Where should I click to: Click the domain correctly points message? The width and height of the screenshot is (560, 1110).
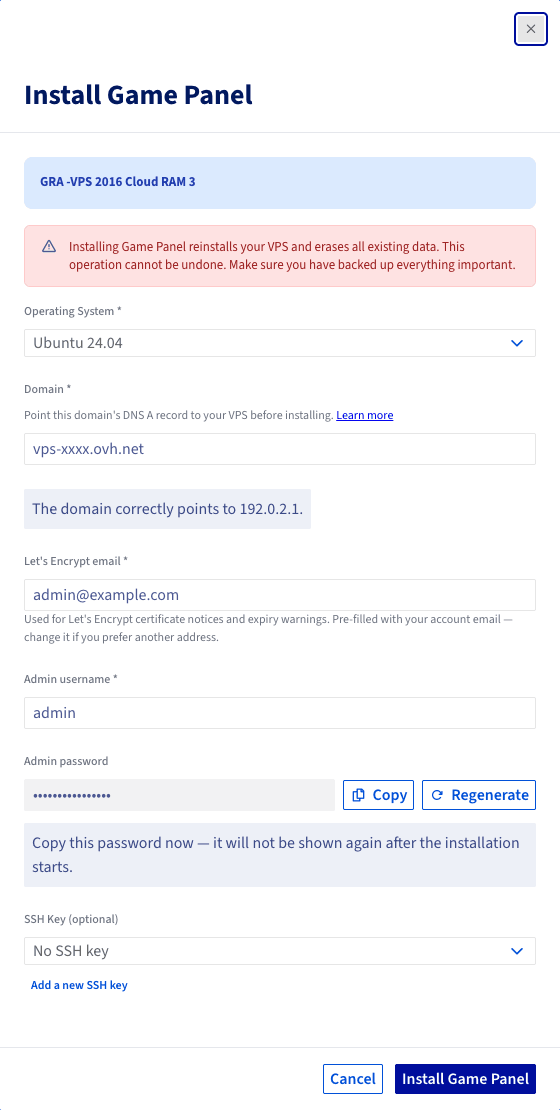click(168, 508)
